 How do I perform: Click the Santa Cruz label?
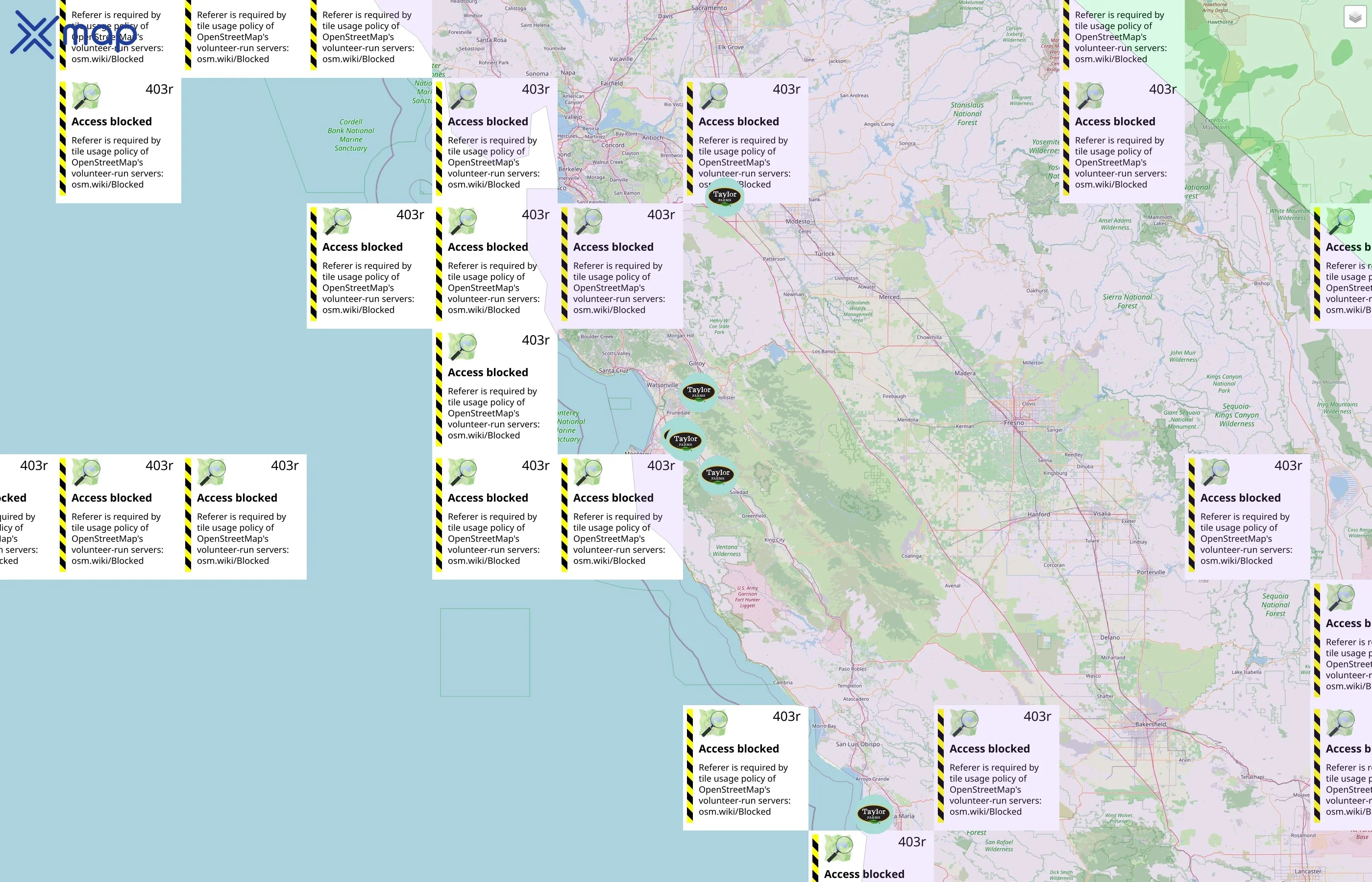point(613,370)
